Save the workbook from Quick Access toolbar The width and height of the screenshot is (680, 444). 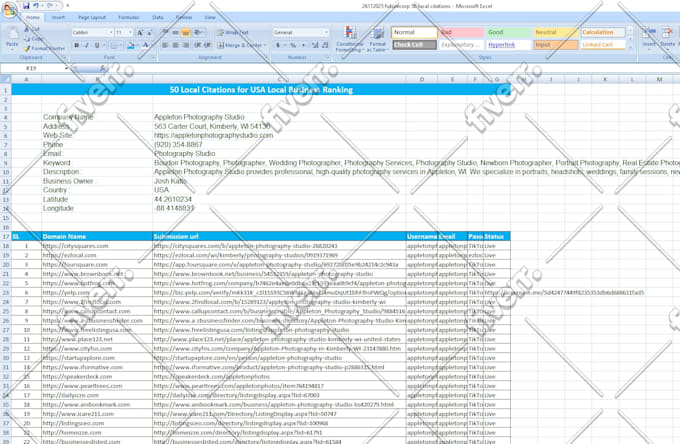[x=26, y=6]
